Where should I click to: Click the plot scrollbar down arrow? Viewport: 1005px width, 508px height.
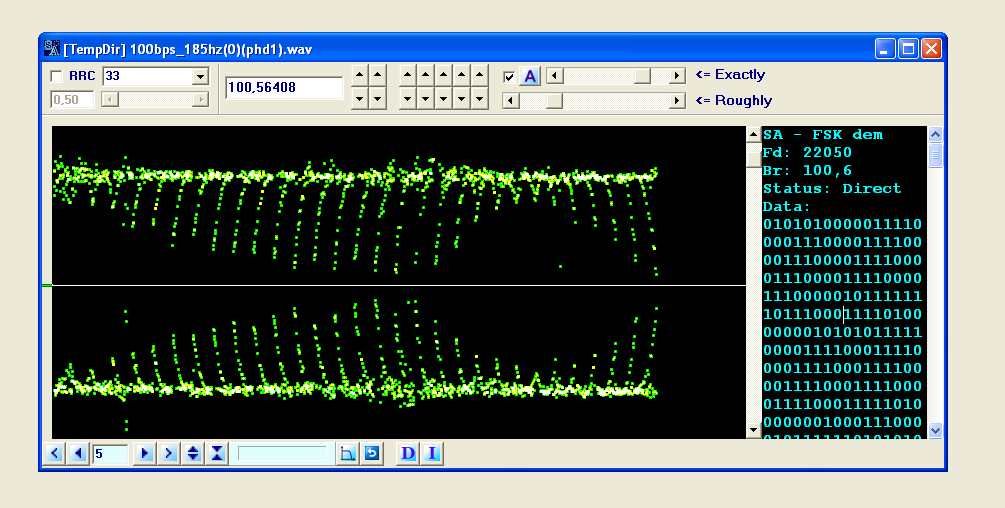[x=754, y=430]
